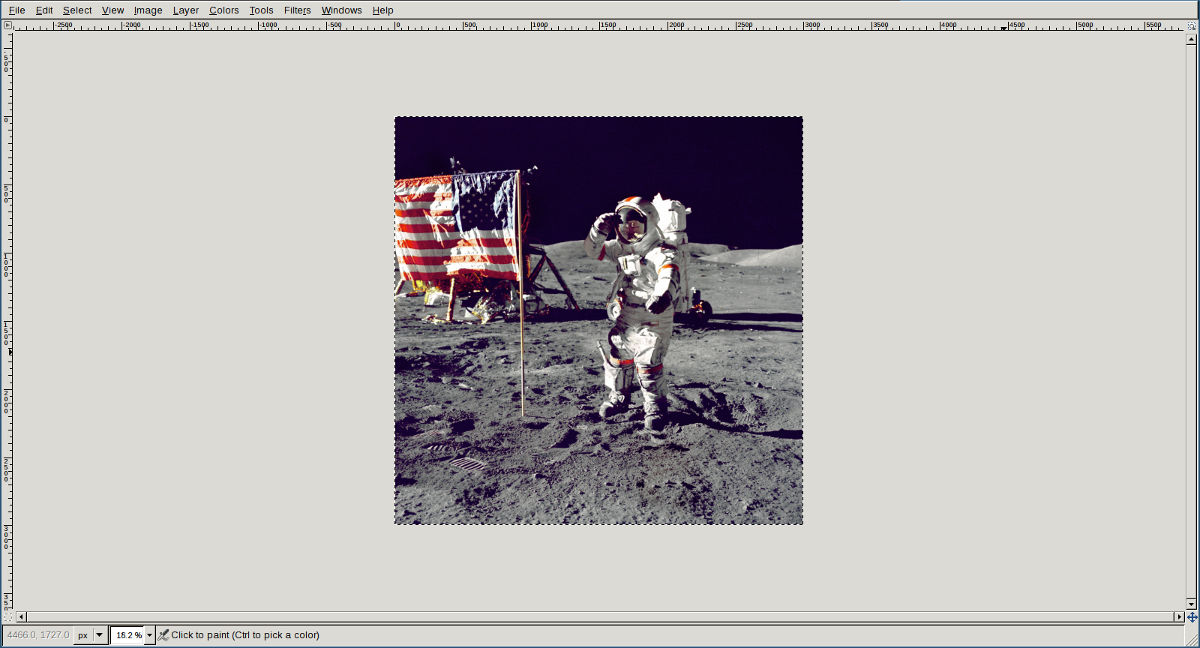Open the Layer menu
Screen dimensions: 1200x648
pyautogui.click(x=186, y=10)
